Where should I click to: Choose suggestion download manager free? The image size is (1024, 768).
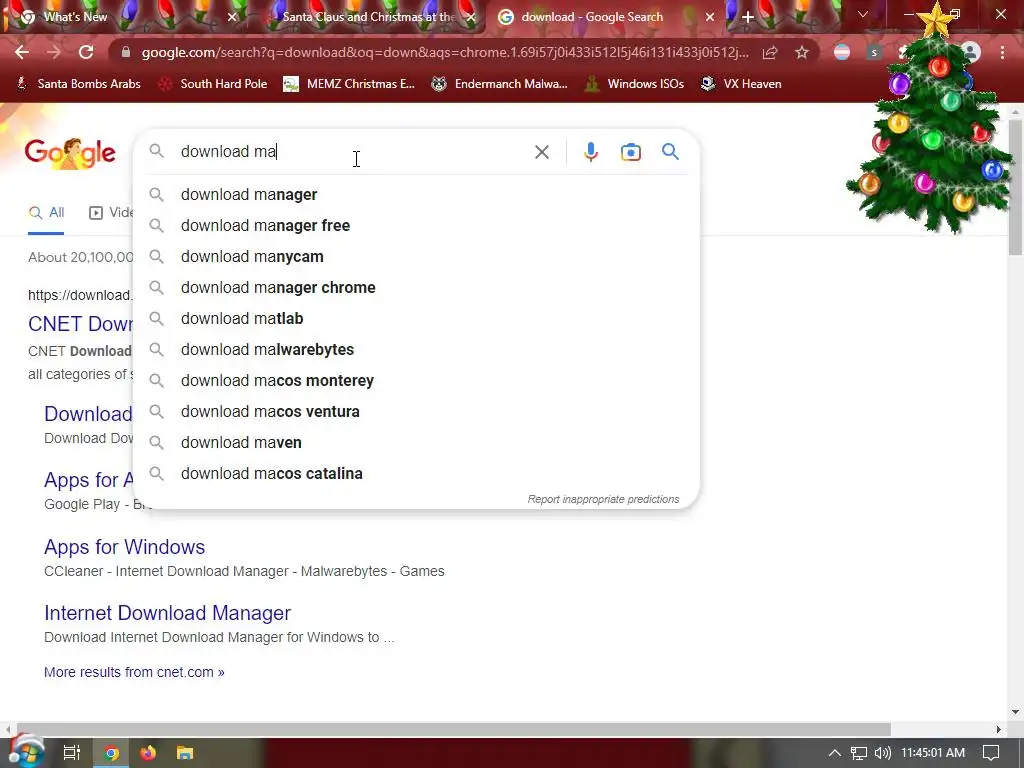(x=416, y=225)
